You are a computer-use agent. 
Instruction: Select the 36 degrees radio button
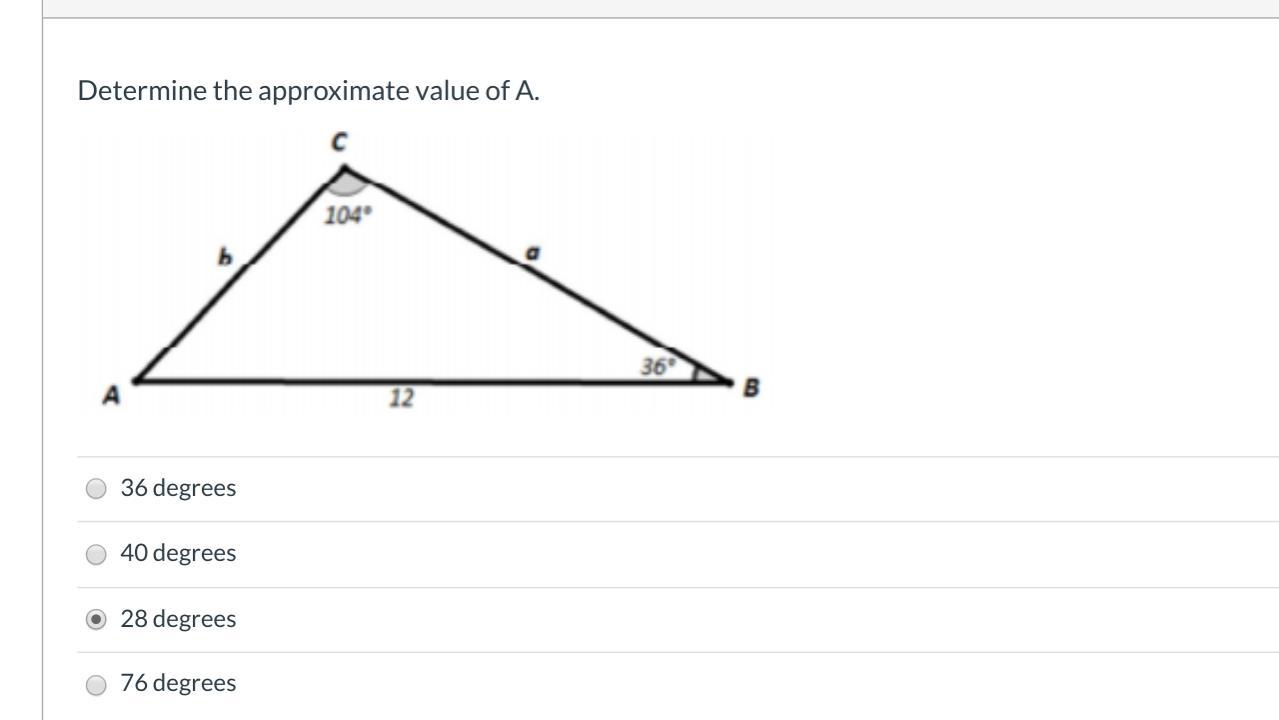click(96, 489)
